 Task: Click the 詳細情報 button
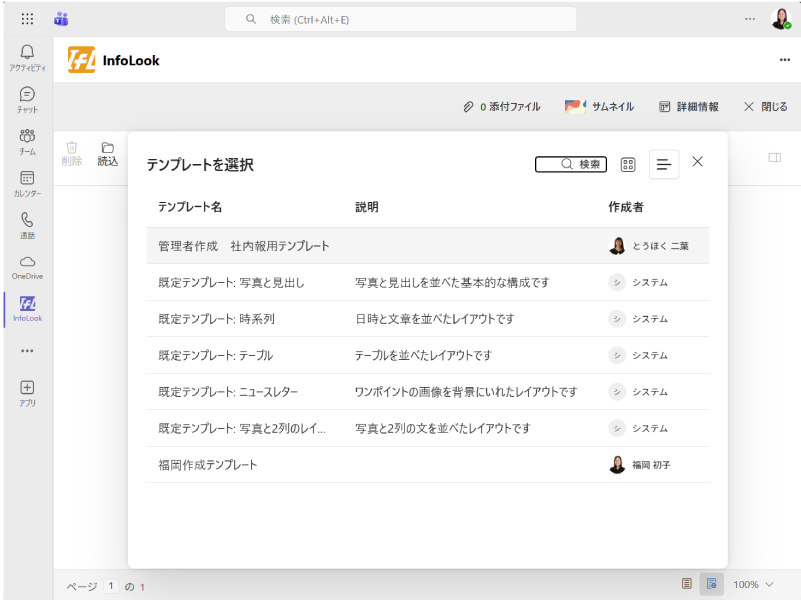click(689, 107)
